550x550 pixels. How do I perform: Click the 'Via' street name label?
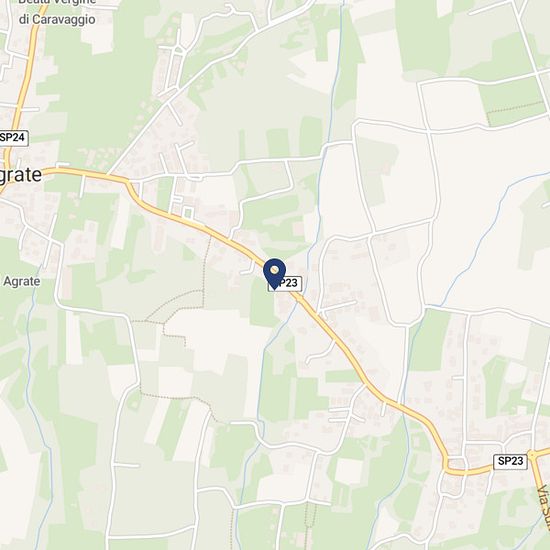(543, 494)
